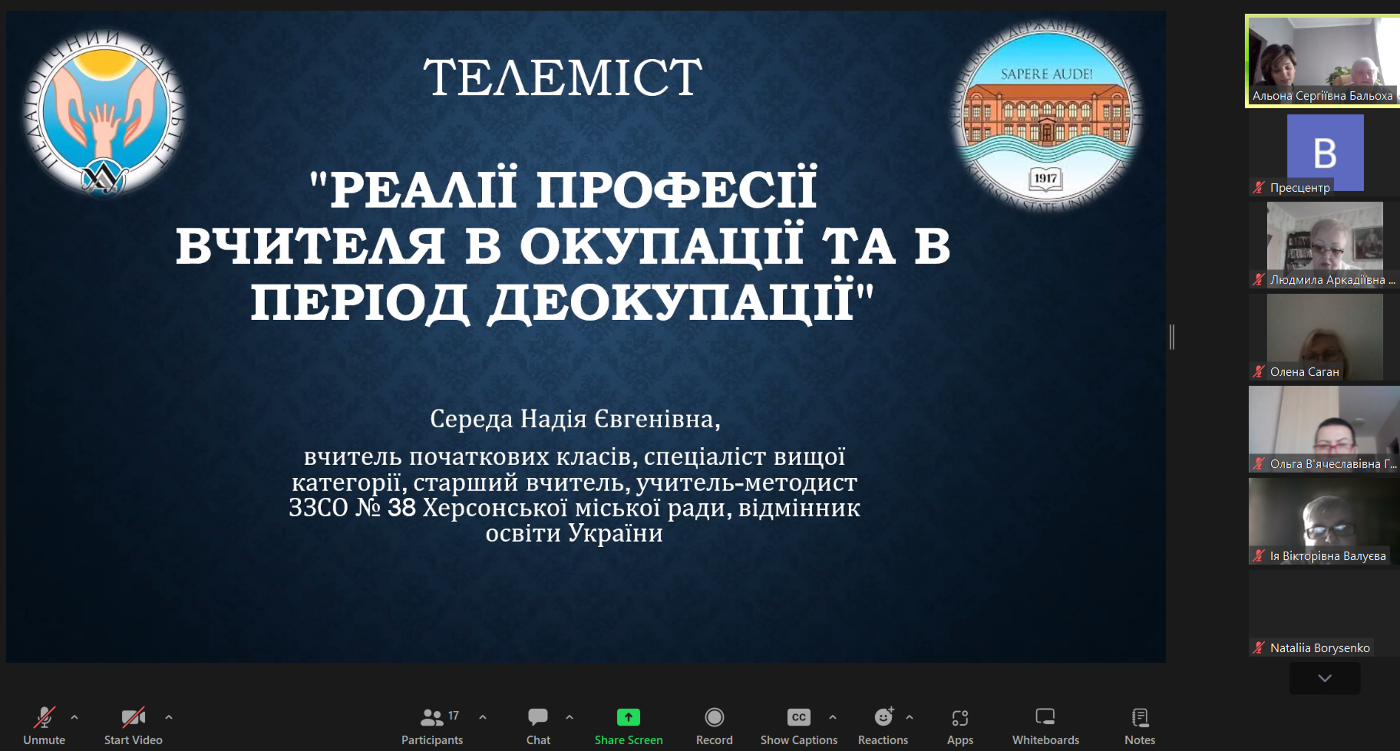Image resolution: width=1400 pixels, height=751 pixels.
Task: Select Олена Саган's video tile
Action: point(1323,337)
